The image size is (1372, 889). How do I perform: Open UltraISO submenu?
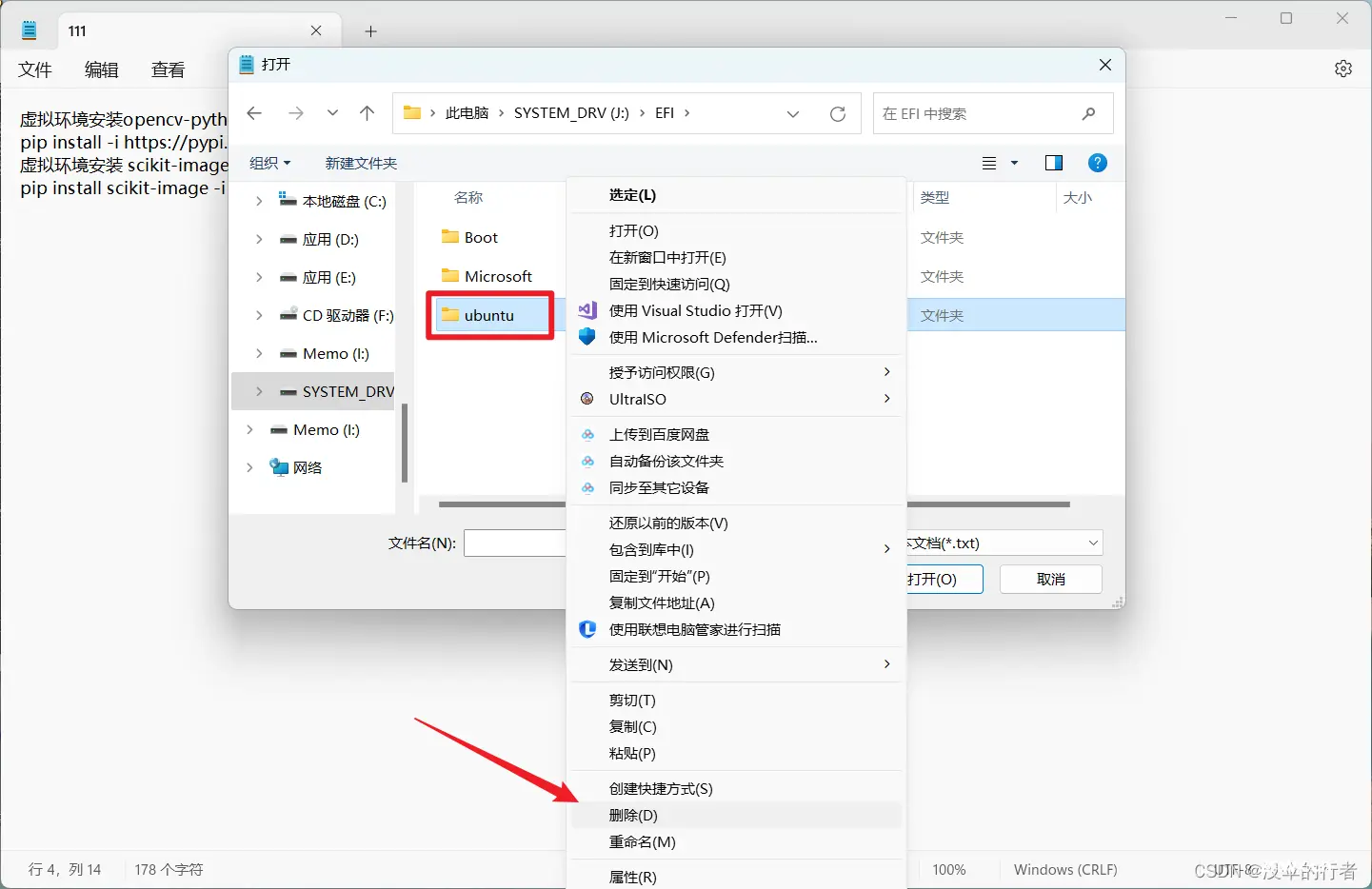(x=737, y=399)
